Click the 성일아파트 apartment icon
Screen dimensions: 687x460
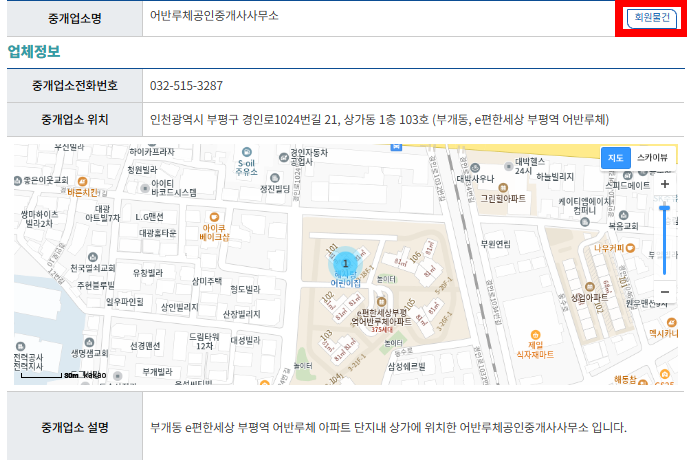590,287
